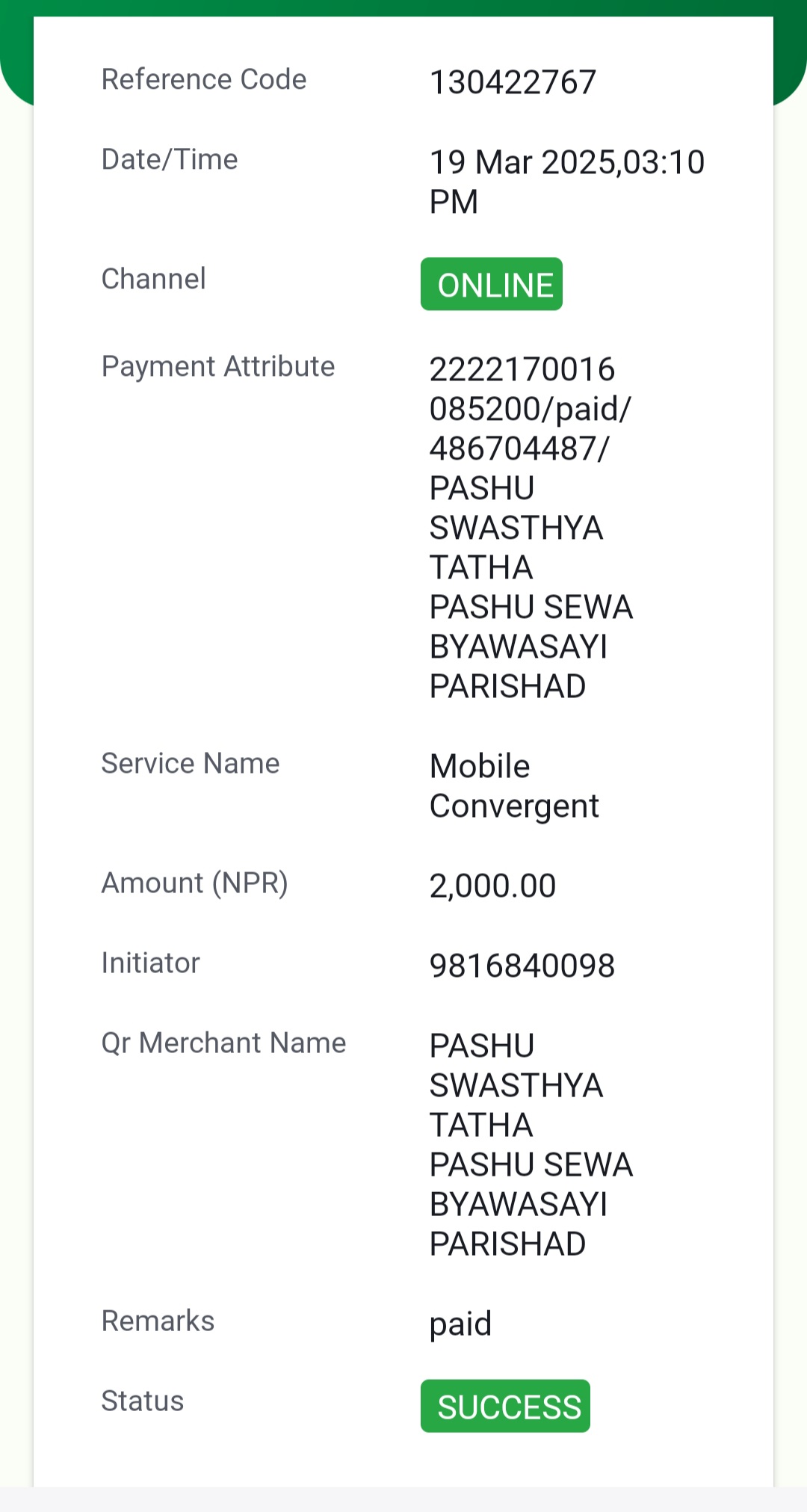Tap the Amount (NPR) label
807x1512 pixels.
[195, 883]
